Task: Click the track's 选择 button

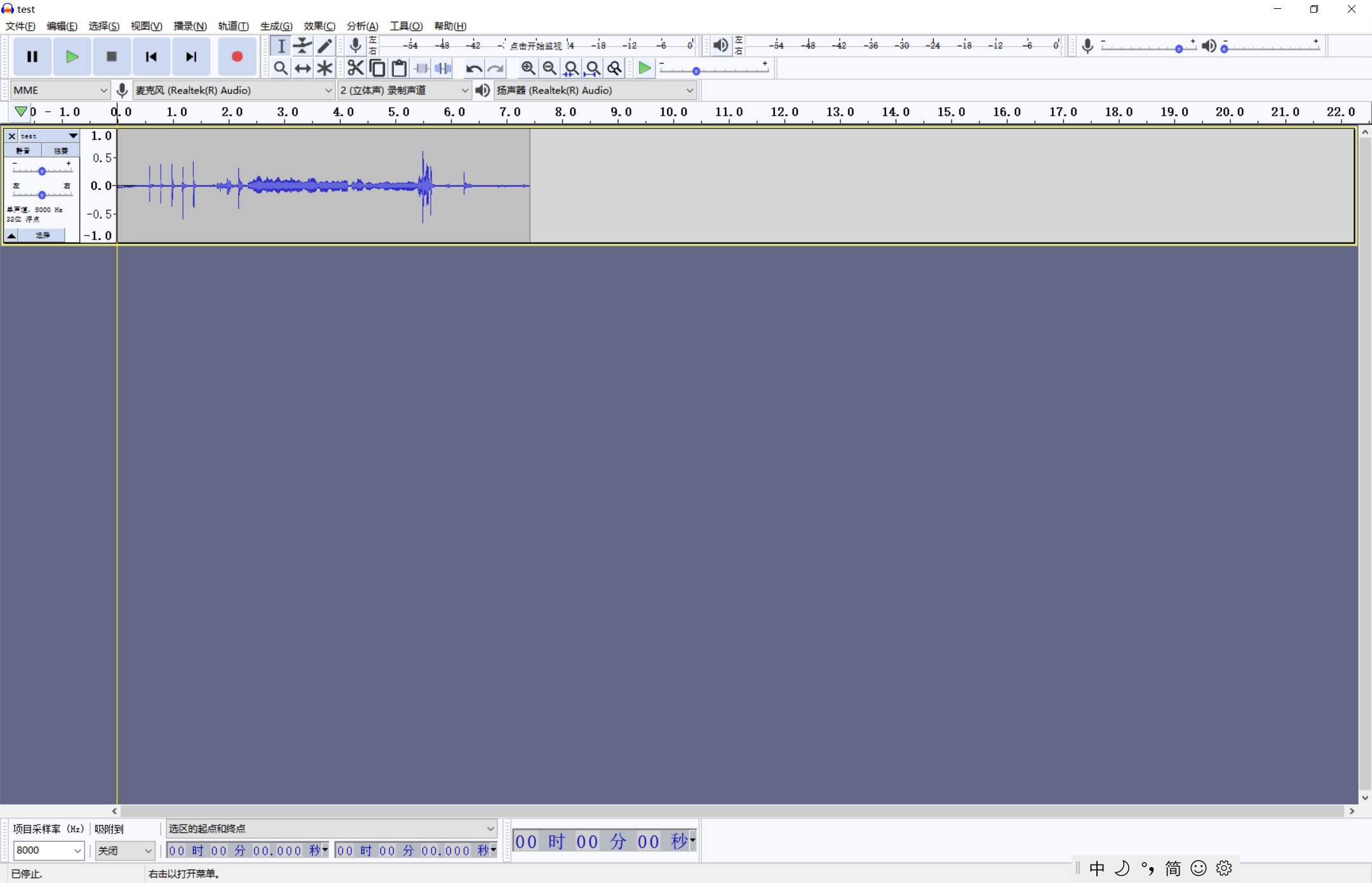Action: click(x=42, y=236)
